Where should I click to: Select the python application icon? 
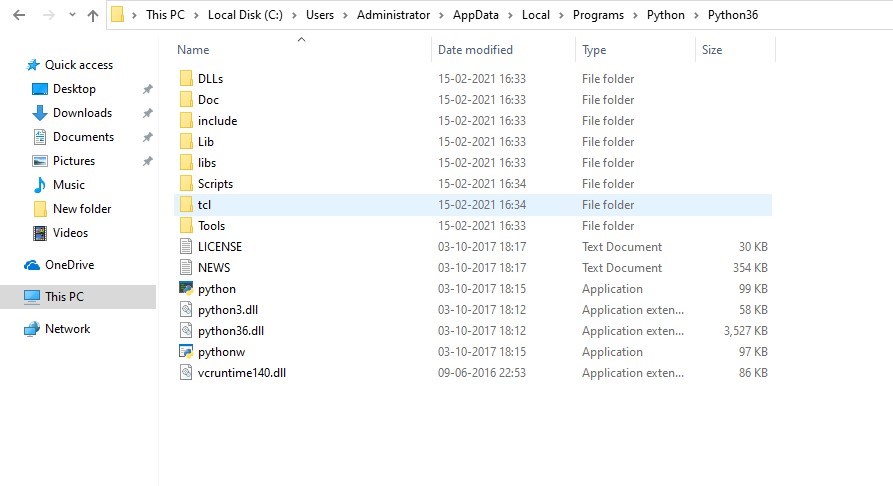186,288
